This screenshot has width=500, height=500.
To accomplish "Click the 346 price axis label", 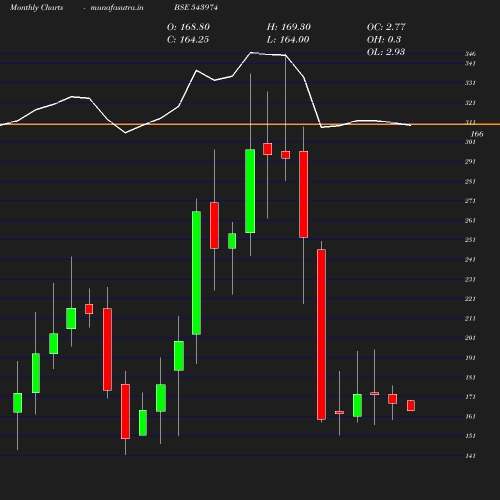I will (470, 54).
